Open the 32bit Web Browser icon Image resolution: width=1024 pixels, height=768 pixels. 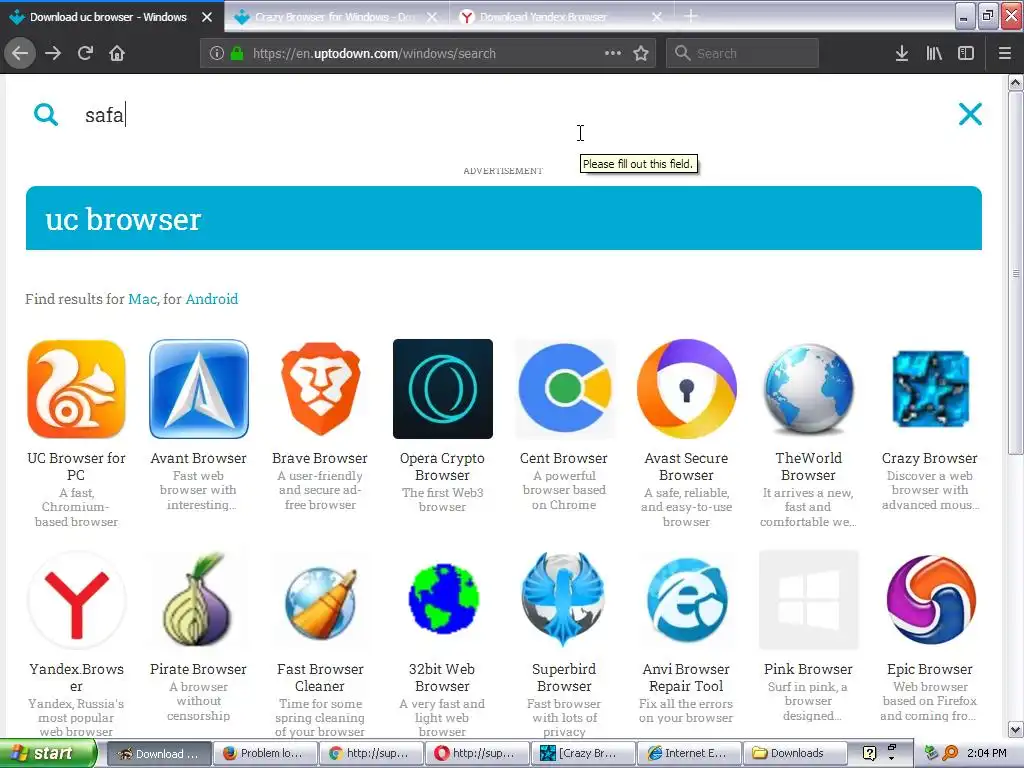(x=443, y=599)
